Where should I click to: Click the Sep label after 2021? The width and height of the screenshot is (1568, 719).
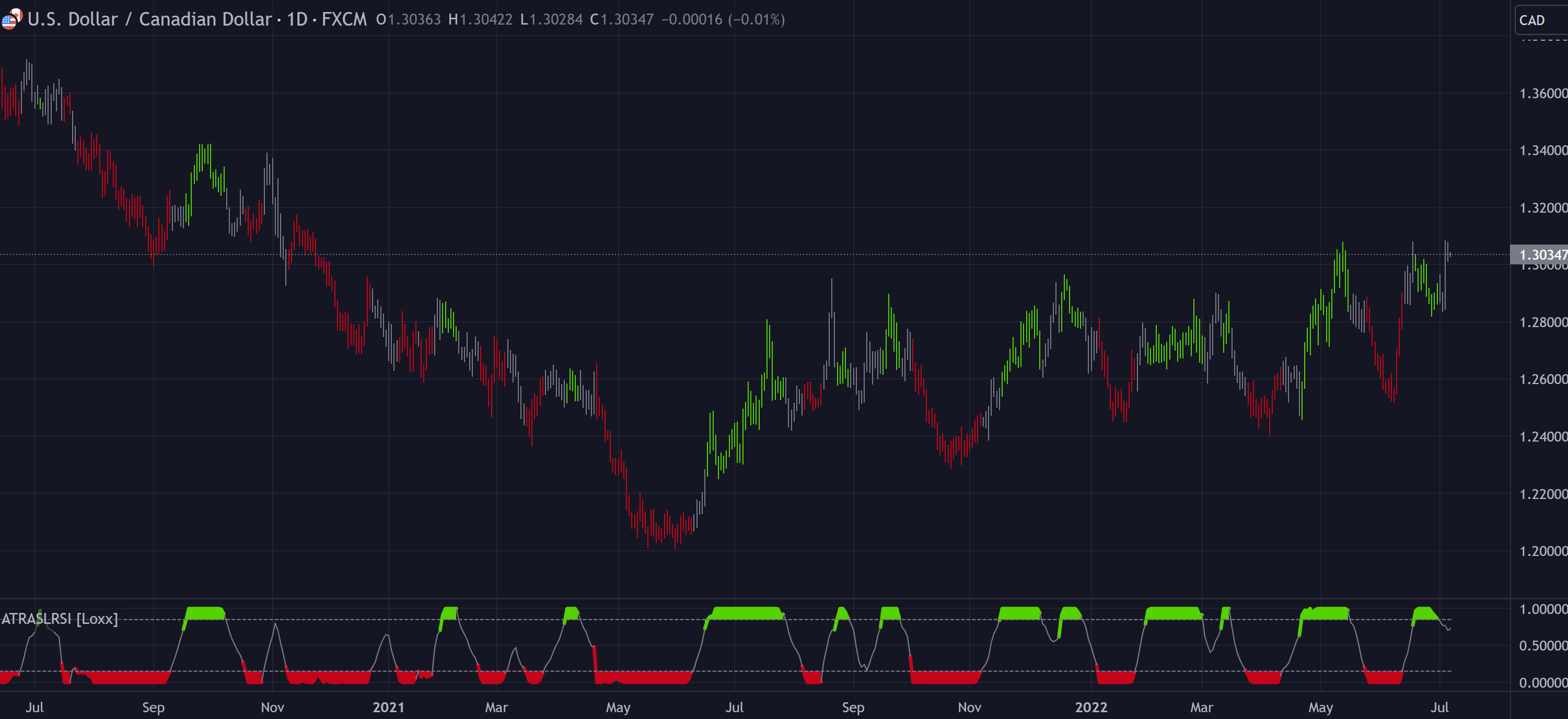click(852, 707)
